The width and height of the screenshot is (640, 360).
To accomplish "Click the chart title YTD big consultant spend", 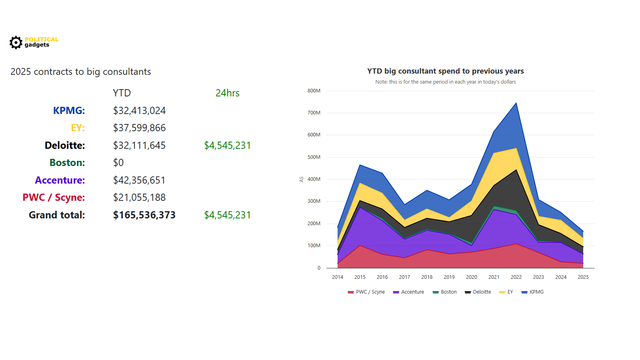I will (x=445, y=71).
